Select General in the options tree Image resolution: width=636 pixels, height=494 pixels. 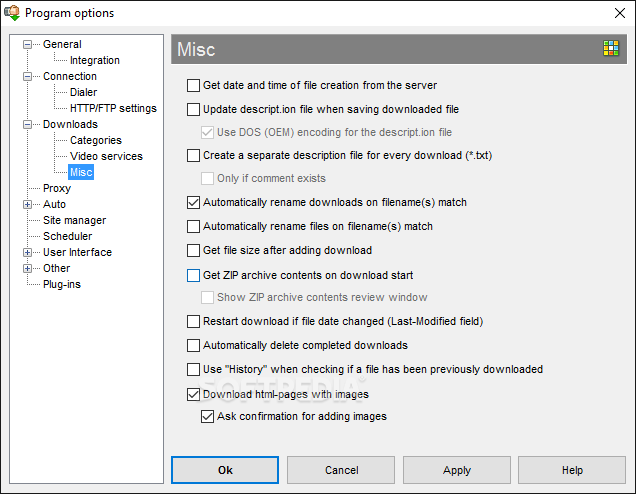[62, 44]
